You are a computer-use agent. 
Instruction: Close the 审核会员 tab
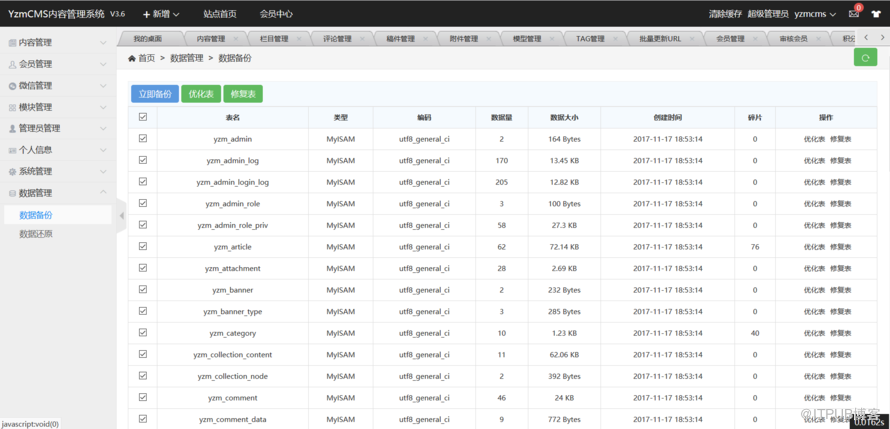pos(817,39)
